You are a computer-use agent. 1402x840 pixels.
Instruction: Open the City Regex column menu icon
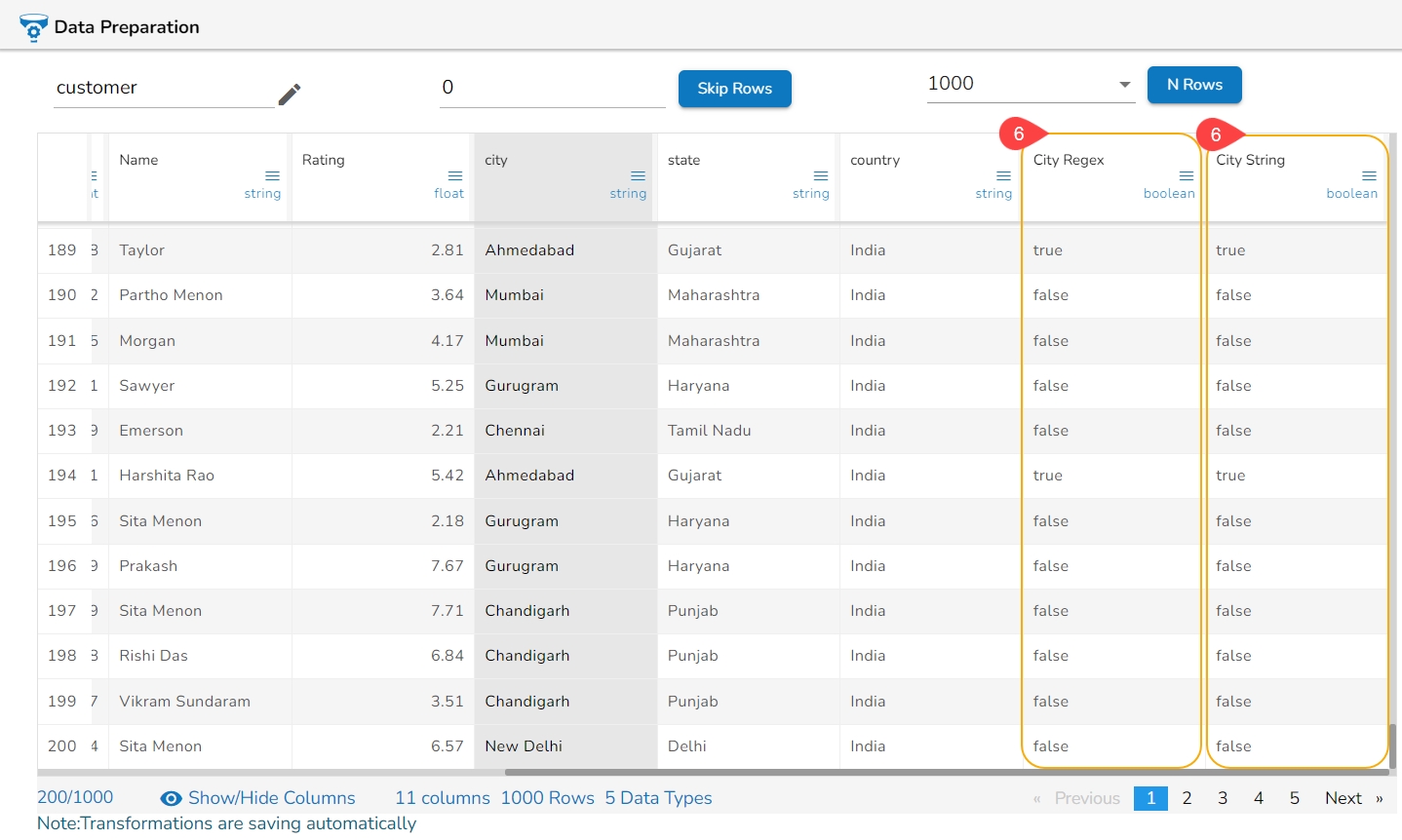tap(1186, 176)
